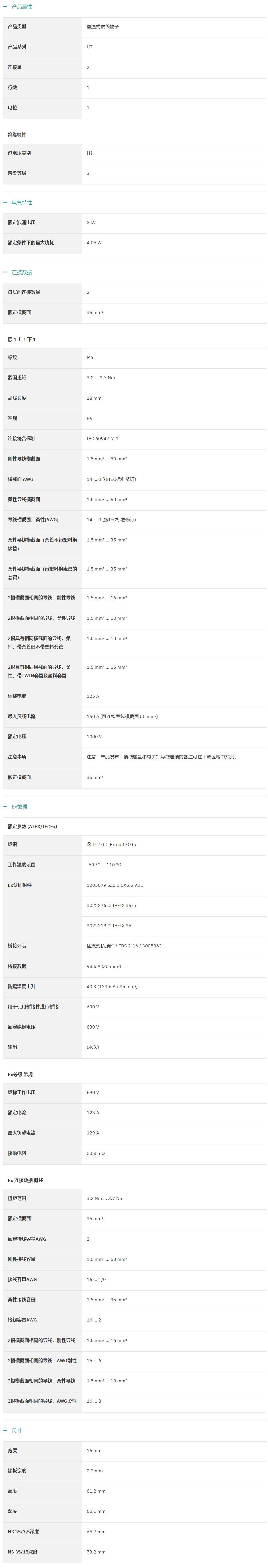The image size is (268, 1568).
Task: Click the Ex marking II 2 GD Ex eb IIC Gb
Action: tap(111, 845)
